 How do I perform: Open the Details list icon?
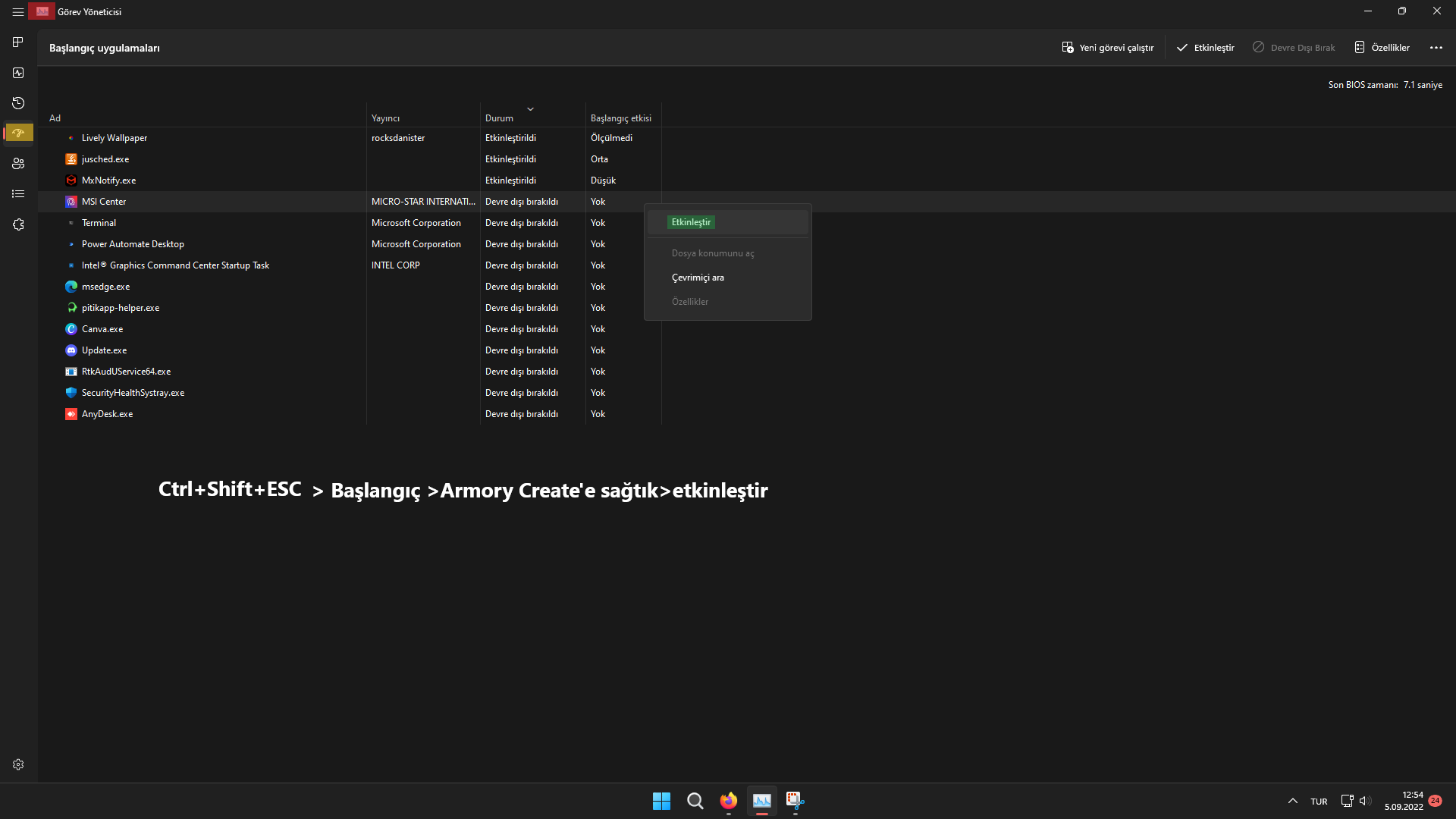(x=18, y=194)
